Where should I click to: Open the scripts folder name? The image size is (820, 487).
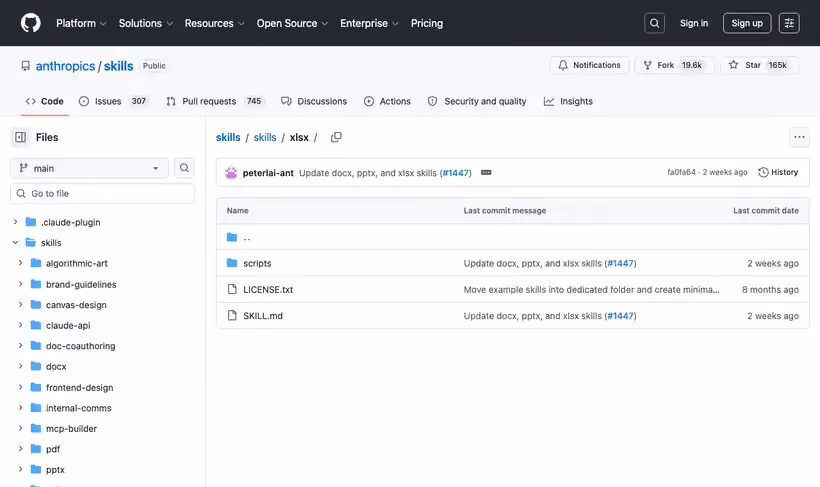[257, 263]
